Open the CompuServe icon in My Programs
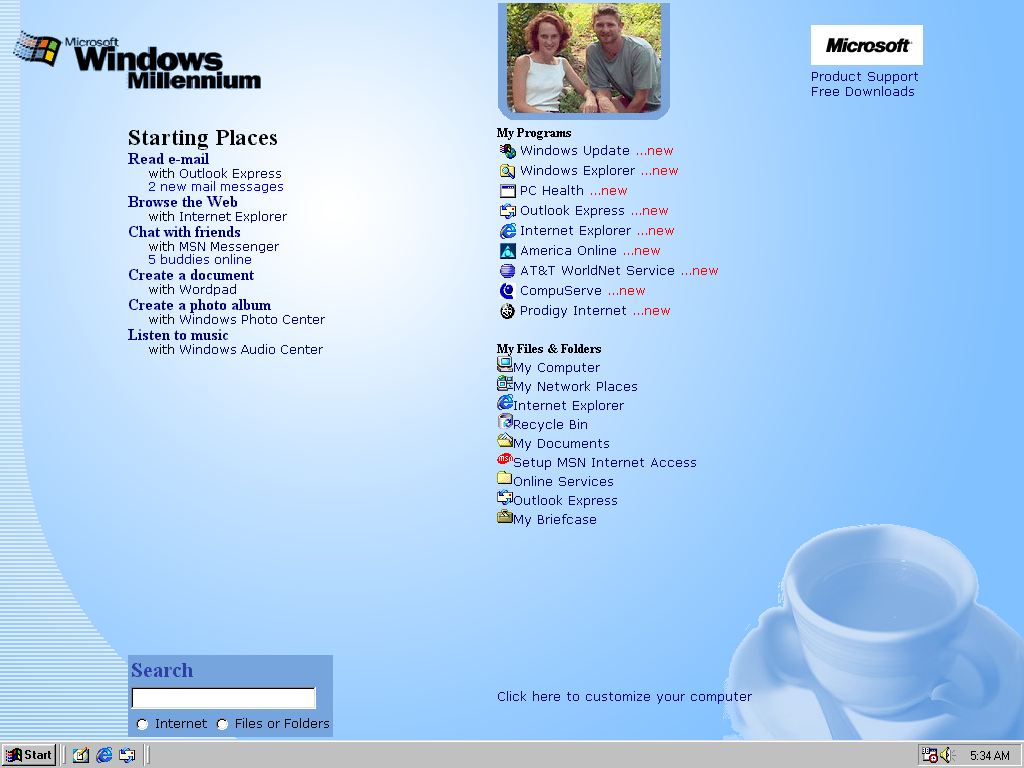 coord(508,291)
